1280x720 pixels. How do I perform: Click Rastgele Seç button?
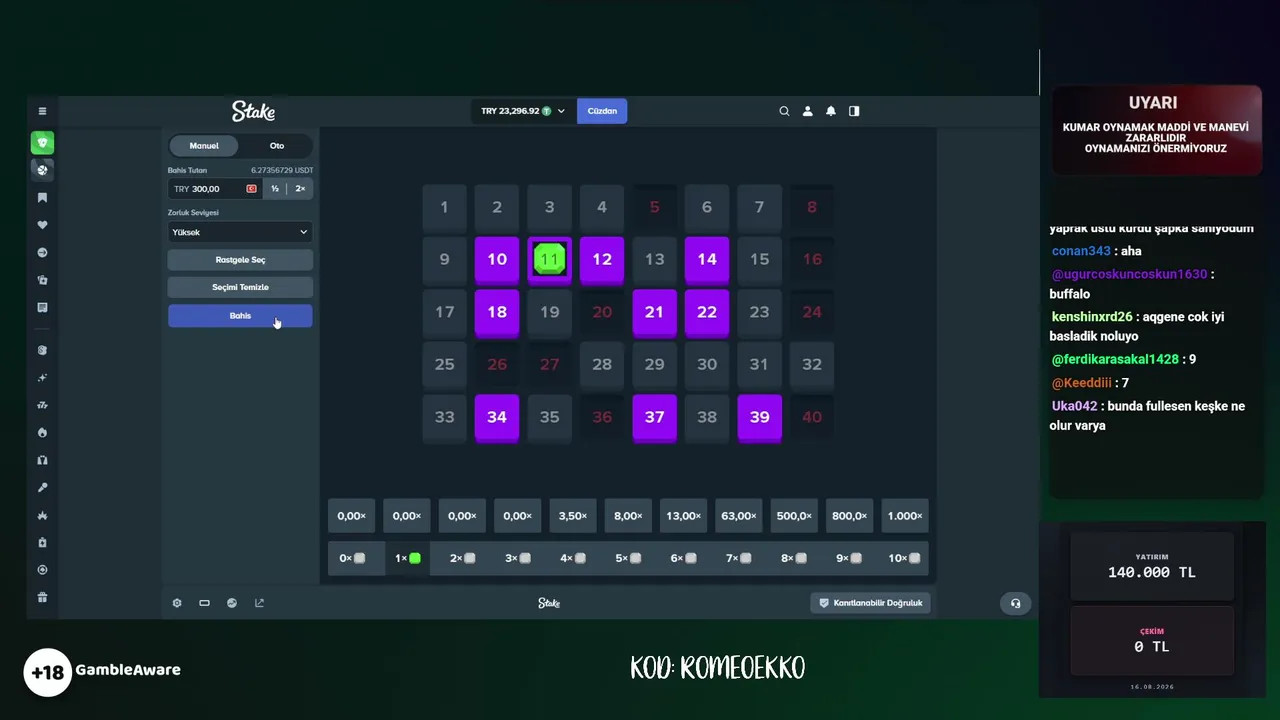(x=240, y=260)
